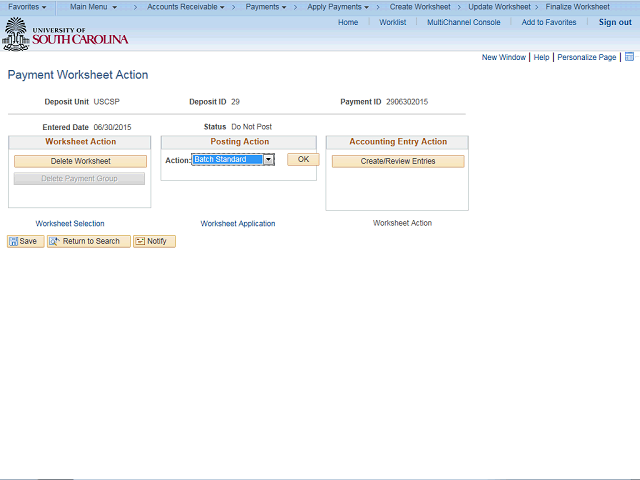Viewport: 640px width, 480px height.
Task: Open the Favorites dropdown menu
Action: coord(27,7)
